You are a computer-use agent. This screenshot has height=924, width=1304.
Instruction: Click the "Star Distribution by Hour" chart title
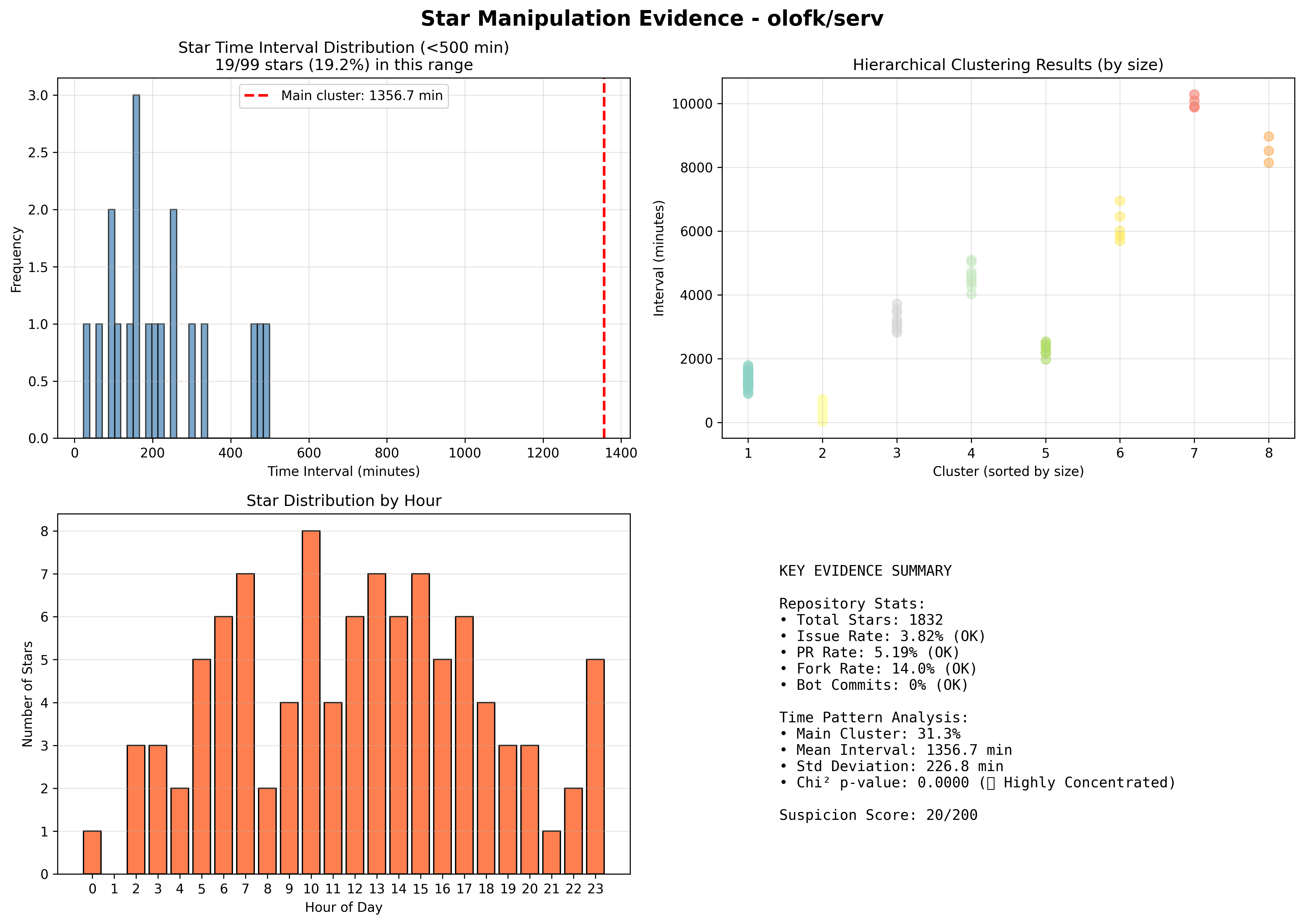click(x=344, y=501)
